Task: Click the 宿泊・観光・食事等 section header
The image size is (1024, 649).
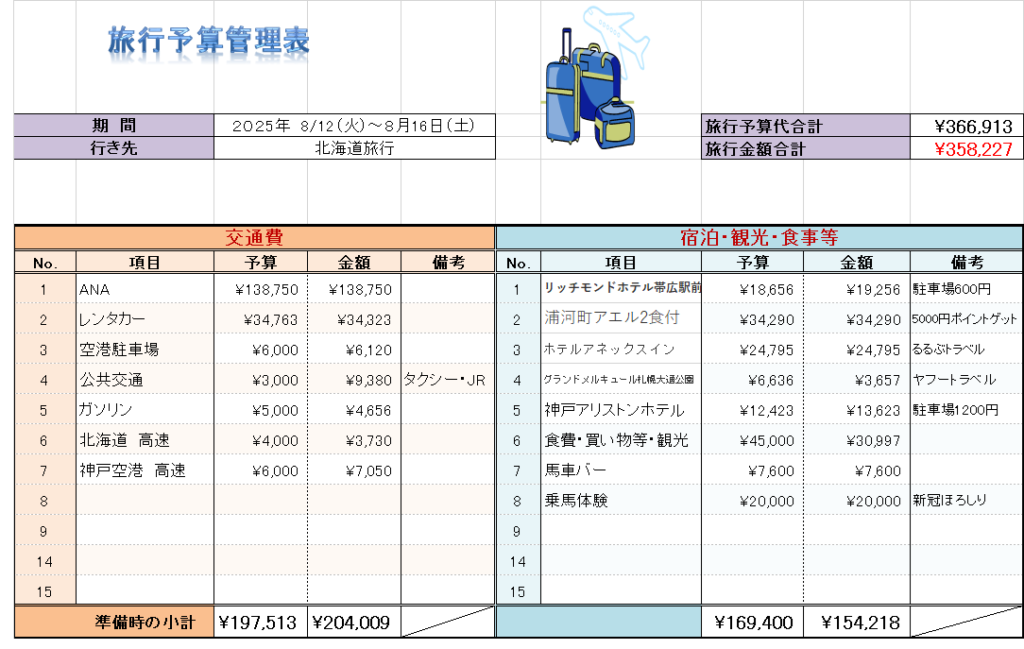Action: 759,238
